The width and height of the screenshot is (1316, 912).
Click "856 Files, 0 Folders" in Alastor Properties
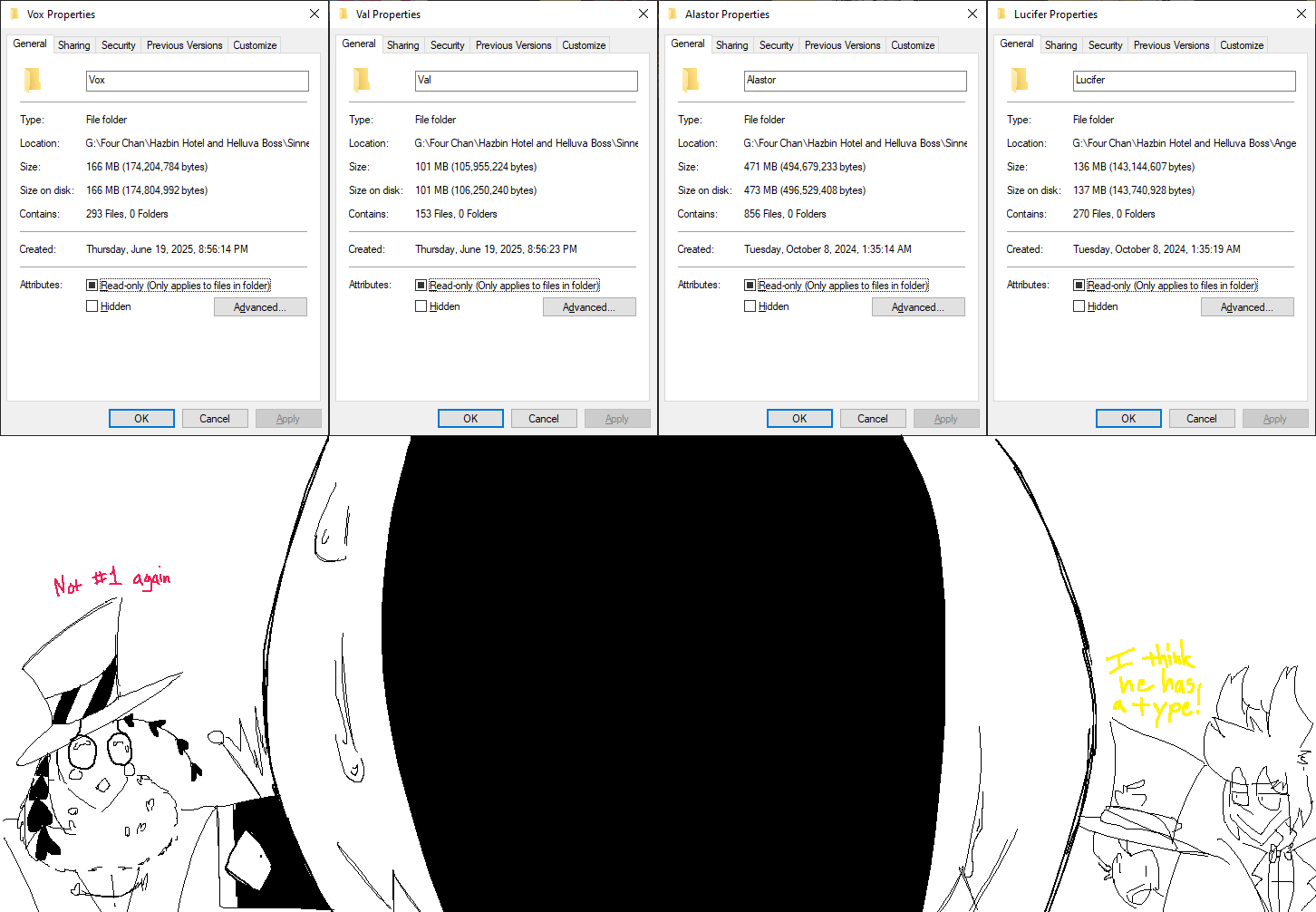pyautogui.click(x=785, y=214)
